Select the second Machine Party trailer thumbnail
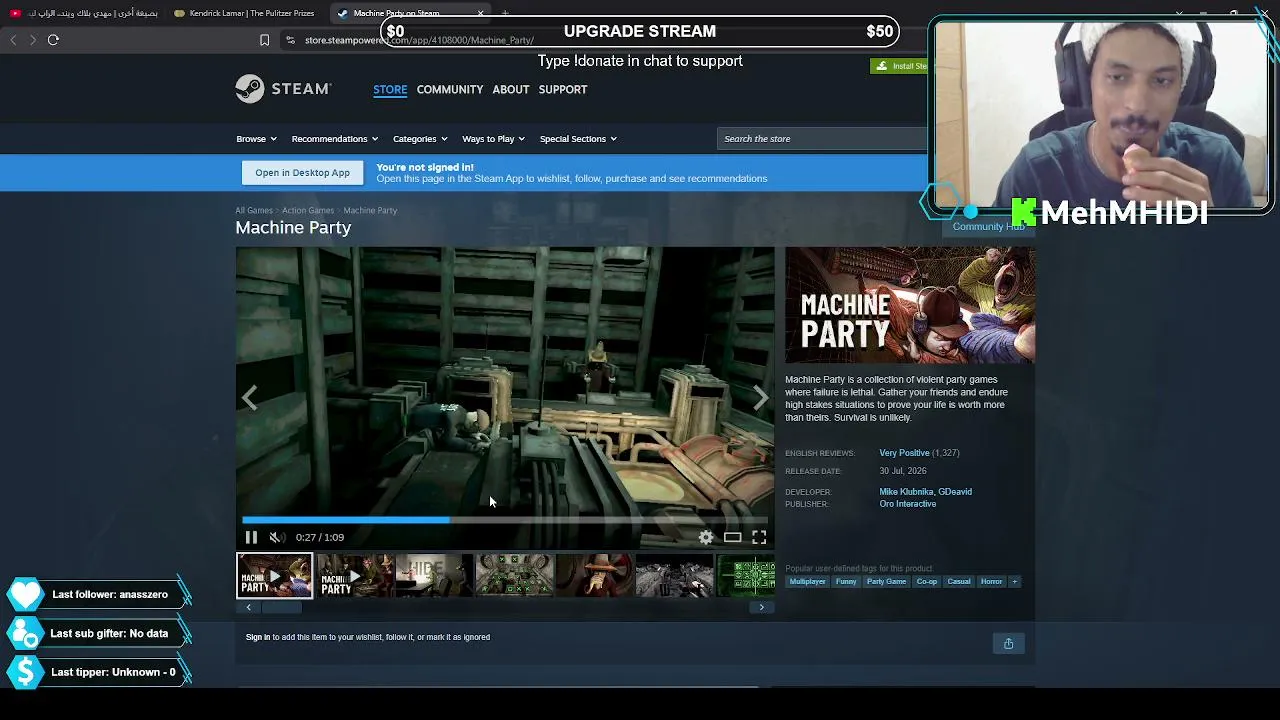1280x720 pixels. click(355, 576)
